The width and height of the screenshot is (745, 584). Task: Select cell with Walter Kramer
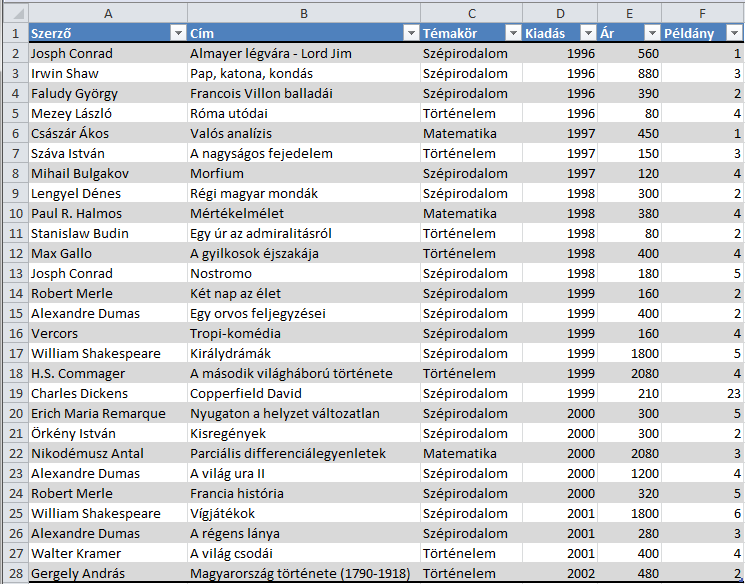click(x=108, y=554)
